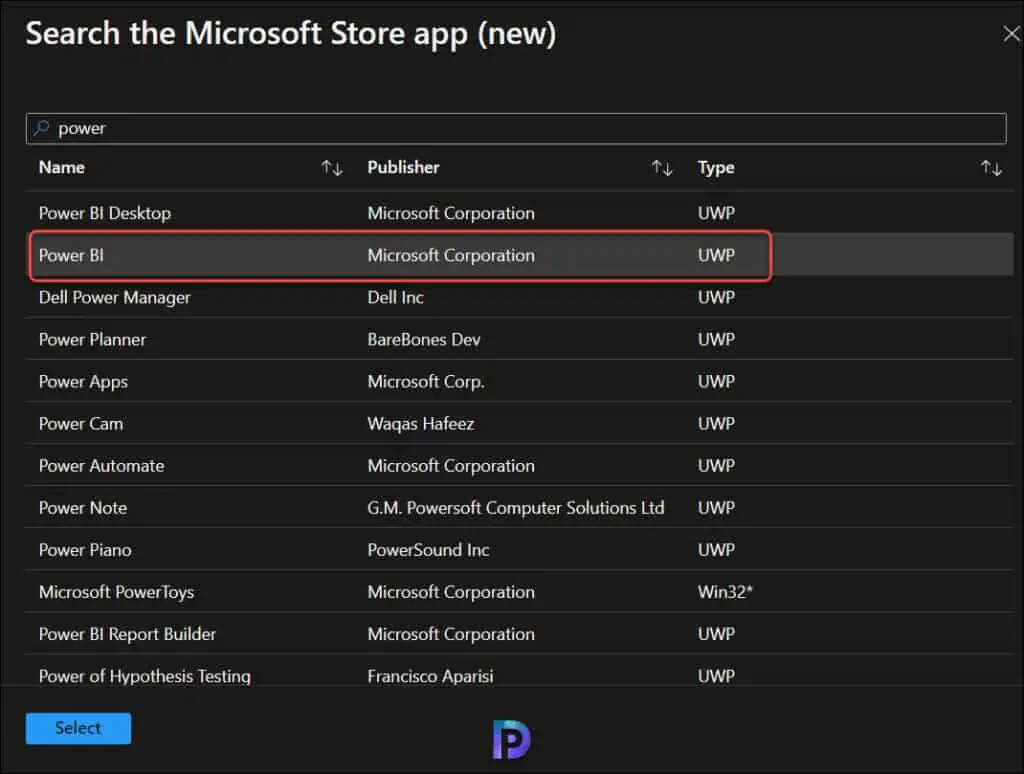1024x774 pixels.
Task: Select Power Automate app
Action: click(519, 466)
